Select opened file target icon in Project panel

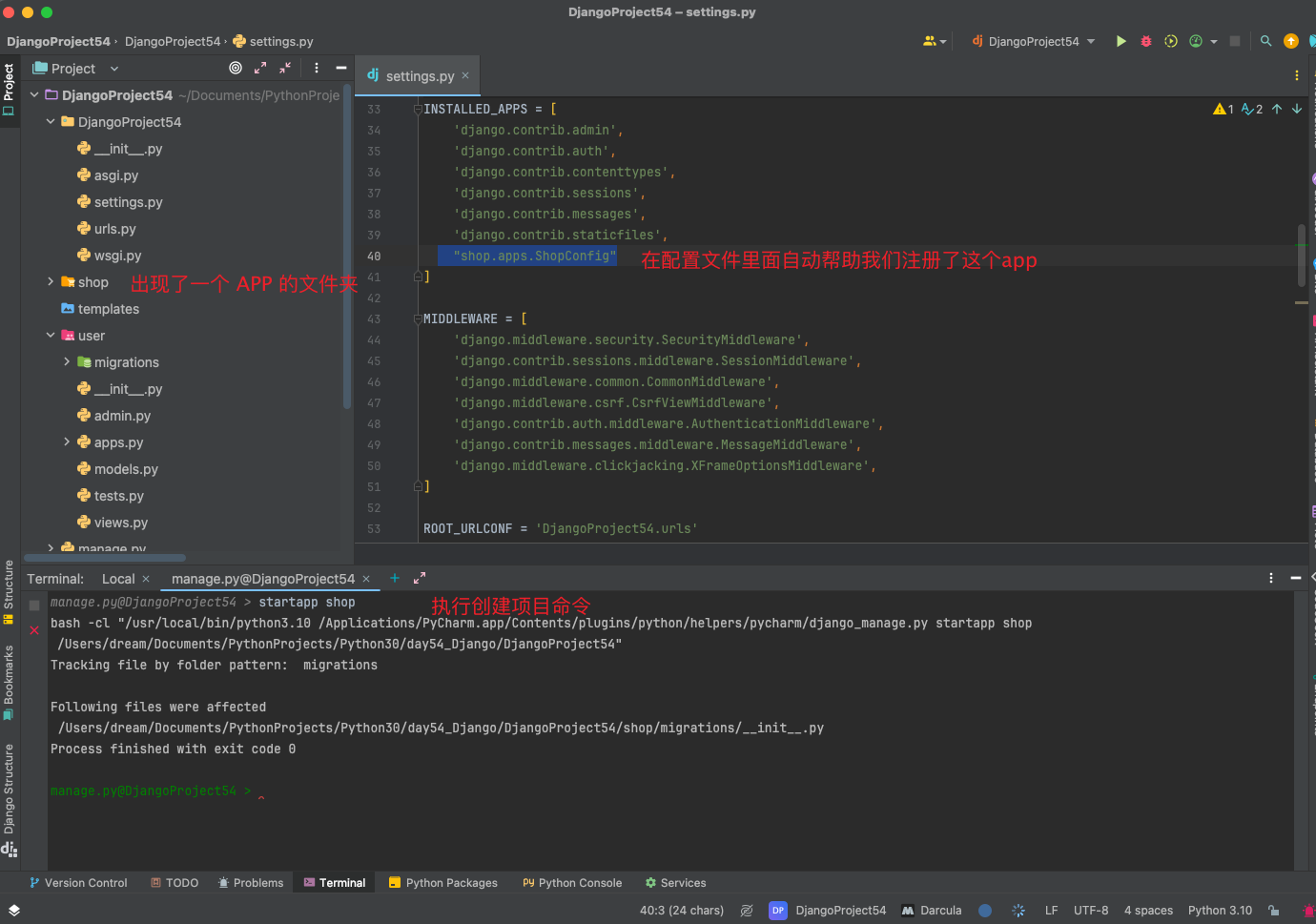(236, 68)
